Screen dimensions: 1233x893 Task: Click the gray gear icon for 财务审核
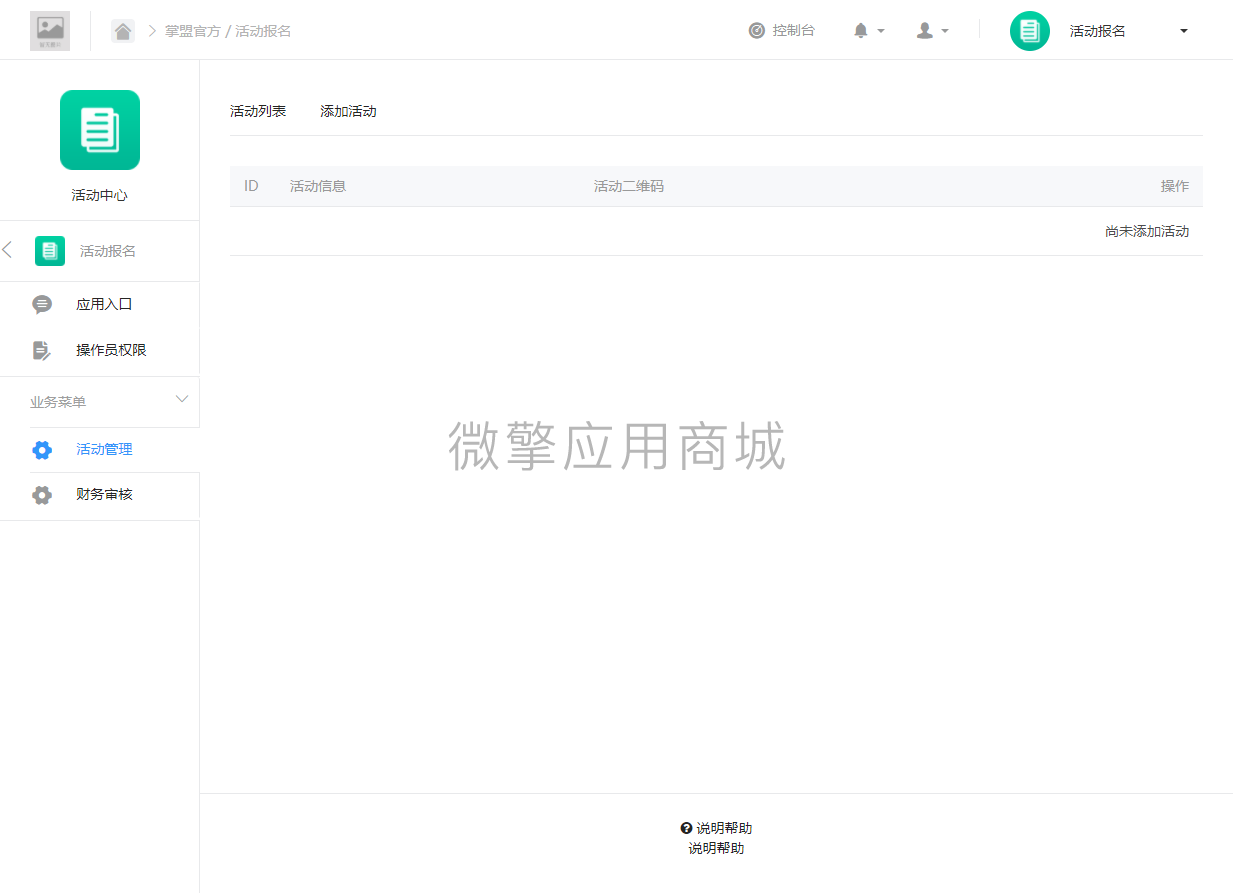(x=42, y=494)
